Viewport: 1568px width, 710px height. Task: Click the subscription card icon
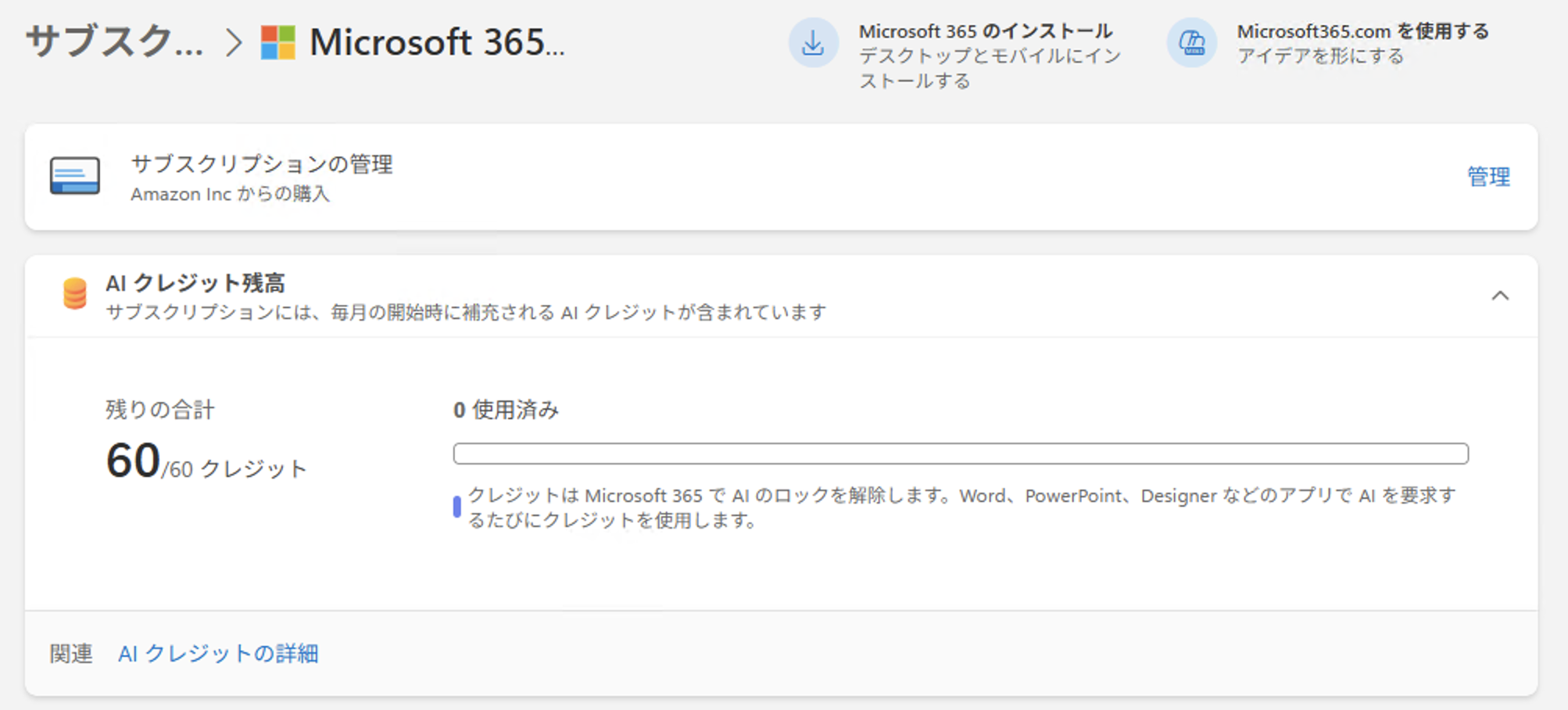pos(75,176)
